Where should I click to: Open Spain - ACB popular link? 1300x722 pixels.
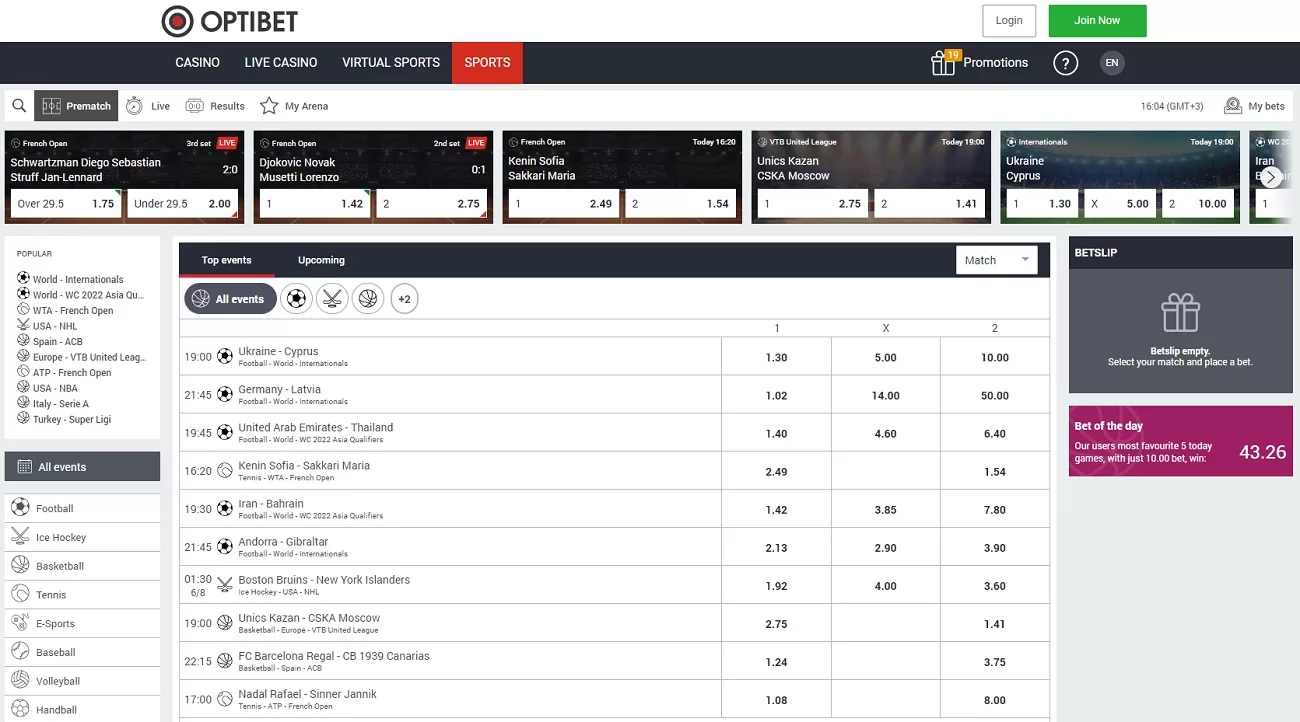coord(58,341)
